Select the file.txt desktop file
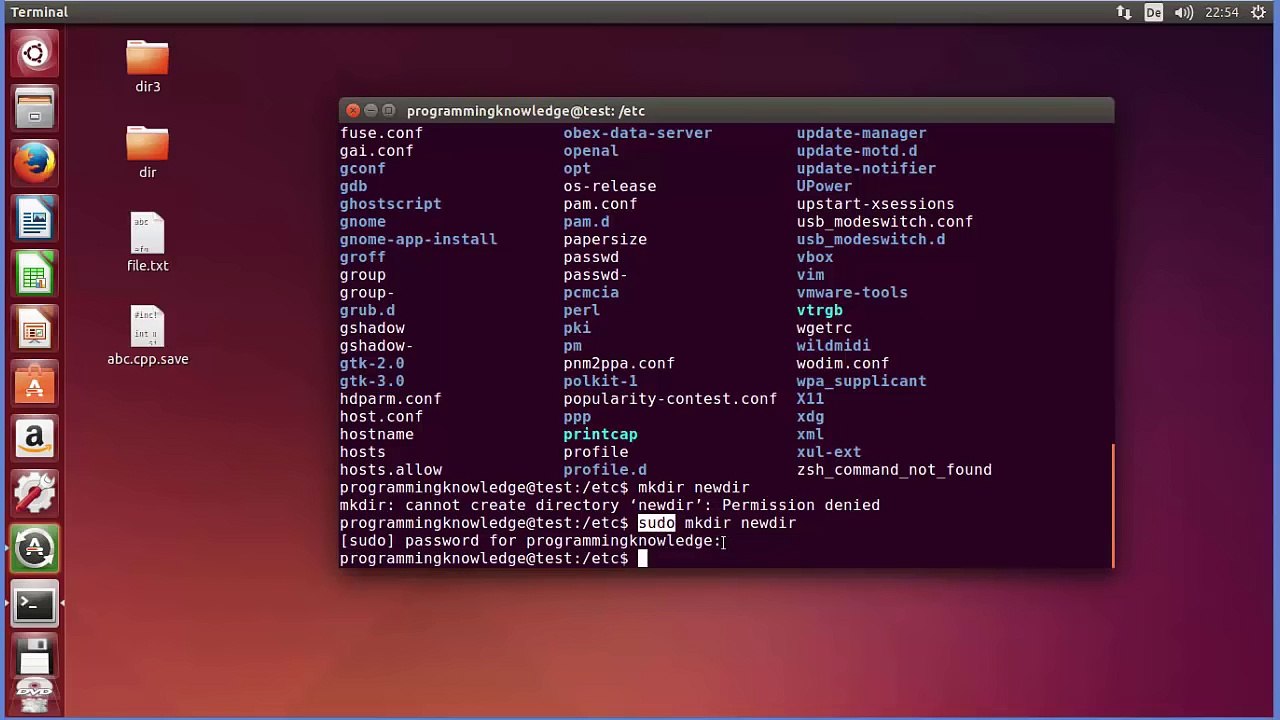1280x720 pixels. [147, 242]
